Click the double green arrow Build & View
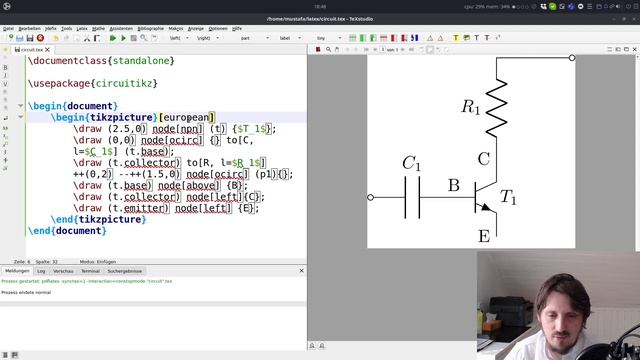This screenshot has width=640, height=360. tap(113, 38)
